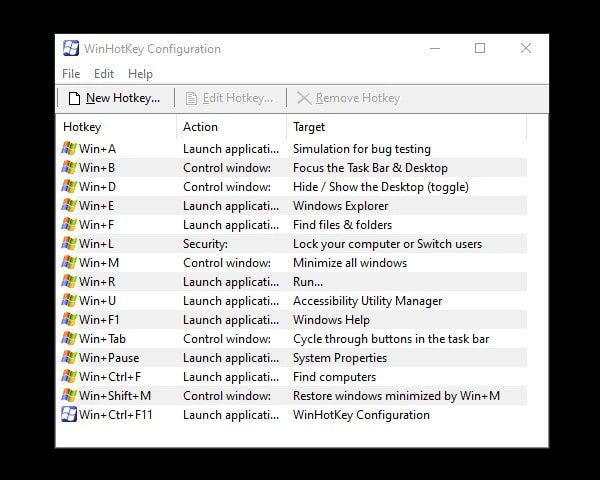Click 'Hide / Show the Desktop (toggle)' target
Viewport: 600px width, 480px height.
coord(381,187)
